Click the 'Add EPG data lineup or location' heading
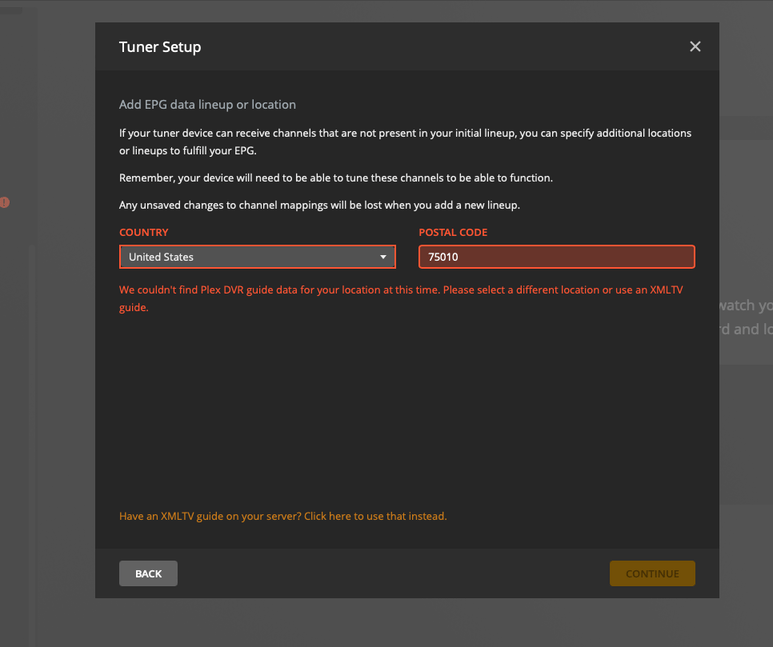Screen dimensions: 773x647 click(207, 104)
